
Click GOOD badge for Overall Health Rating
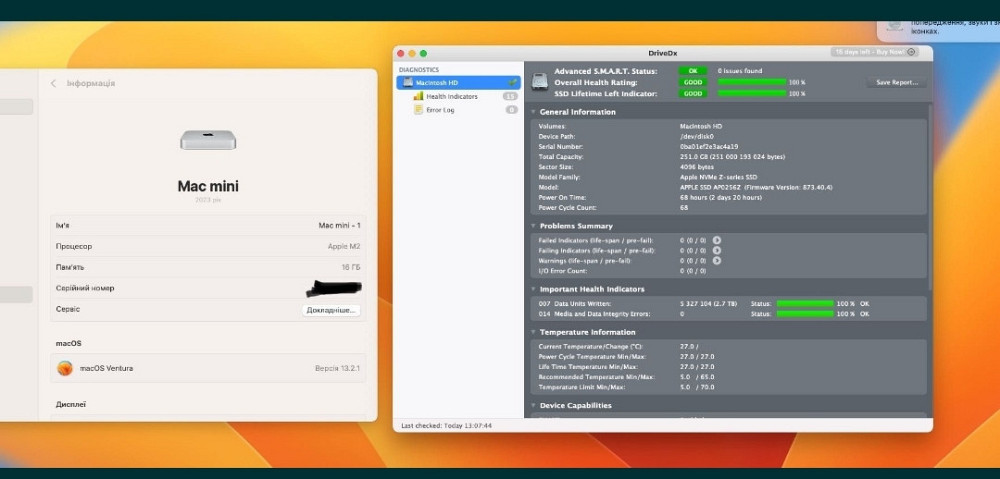coord(693,82)
